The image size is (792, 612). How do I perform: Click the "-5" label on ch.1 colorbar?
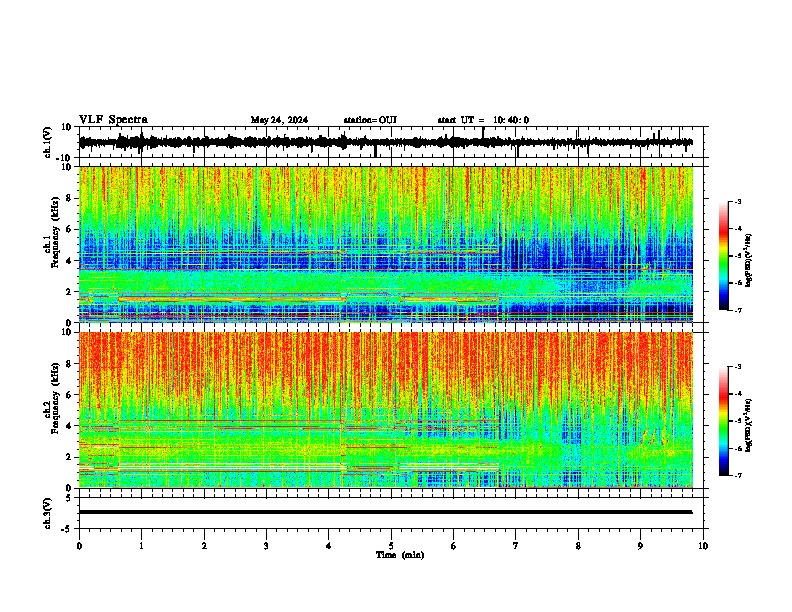(738, 256)
